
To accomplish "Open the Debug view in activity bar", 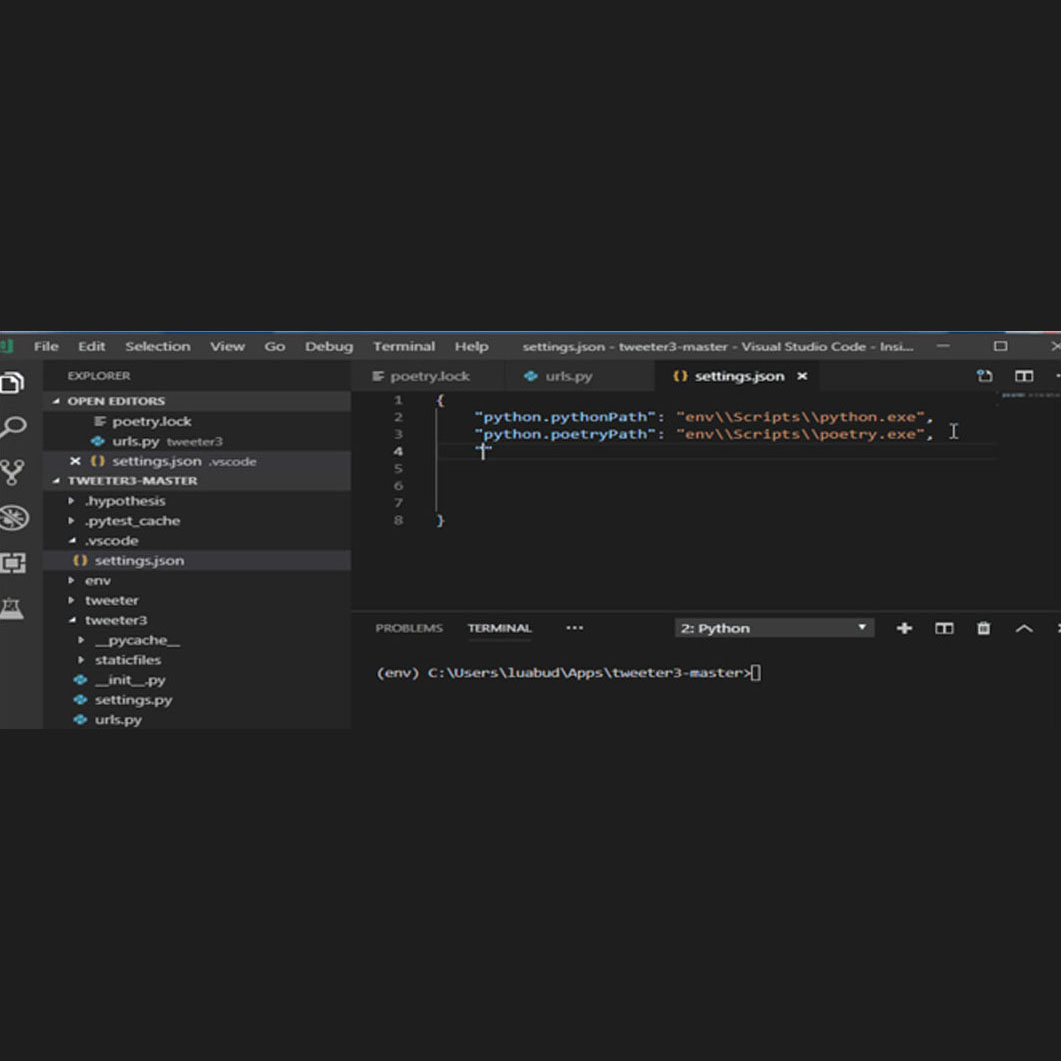I will coord(13,518).
